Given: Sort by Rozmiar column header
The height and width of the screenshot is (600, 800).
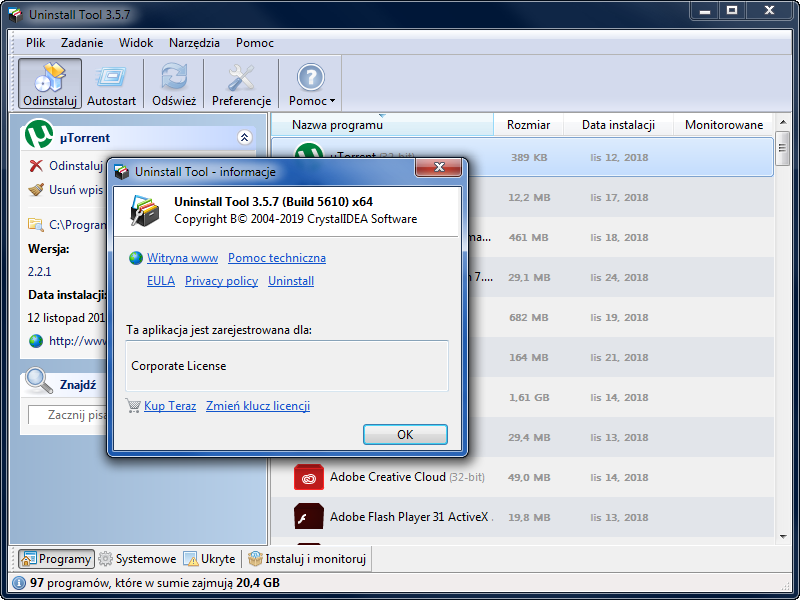Looking at the screenshot, I should pos(529,125).
